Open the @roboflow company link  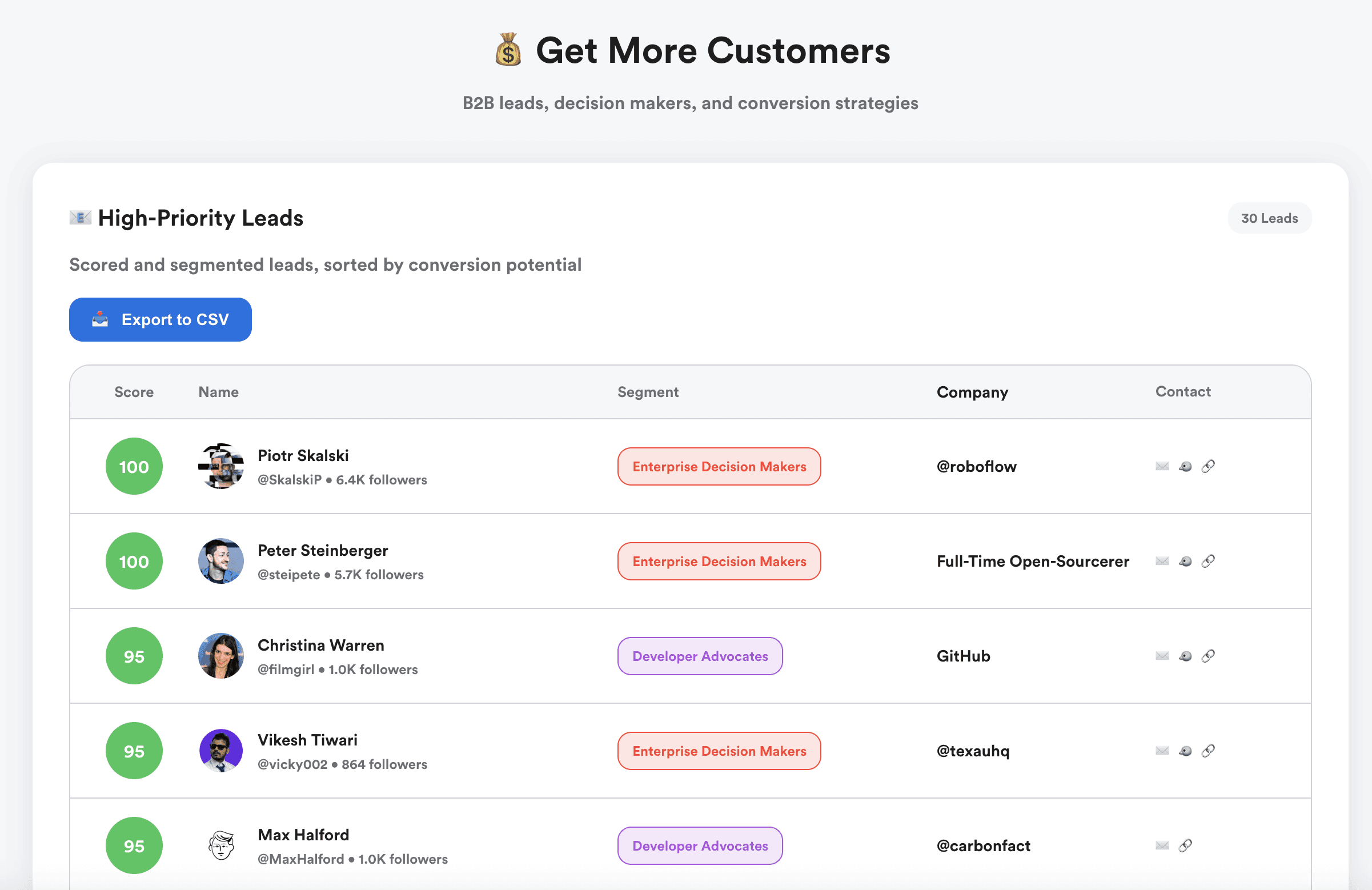coord(976,466)
